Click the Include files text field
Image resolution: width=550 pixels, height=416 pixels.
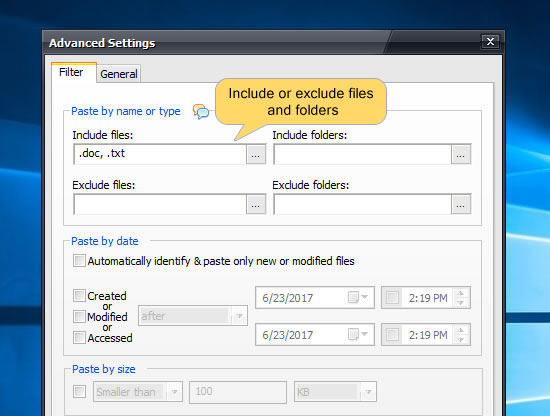[160, 154]
